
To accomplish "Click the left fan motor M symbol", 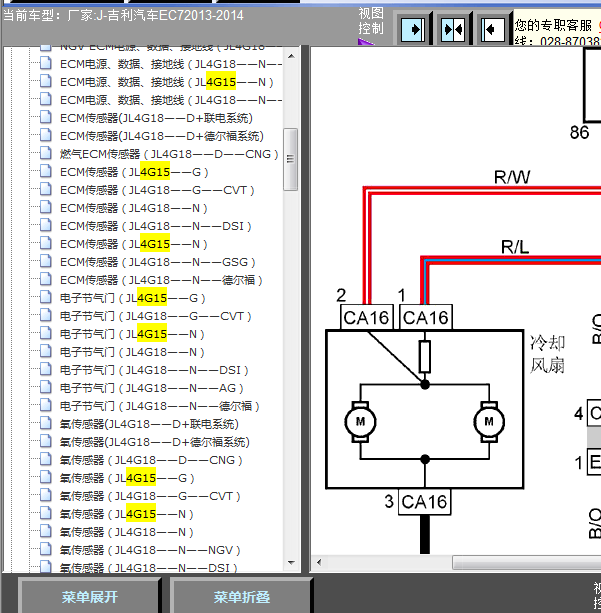I will click(x=360, y=422).
